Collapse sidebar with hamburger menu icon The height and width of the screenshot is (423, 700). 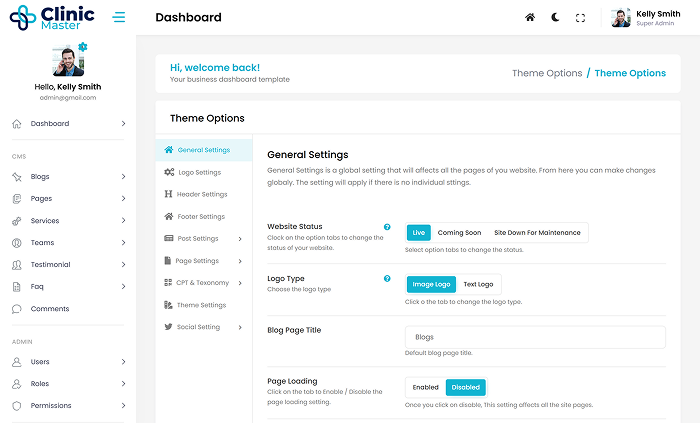coord(119,17)
